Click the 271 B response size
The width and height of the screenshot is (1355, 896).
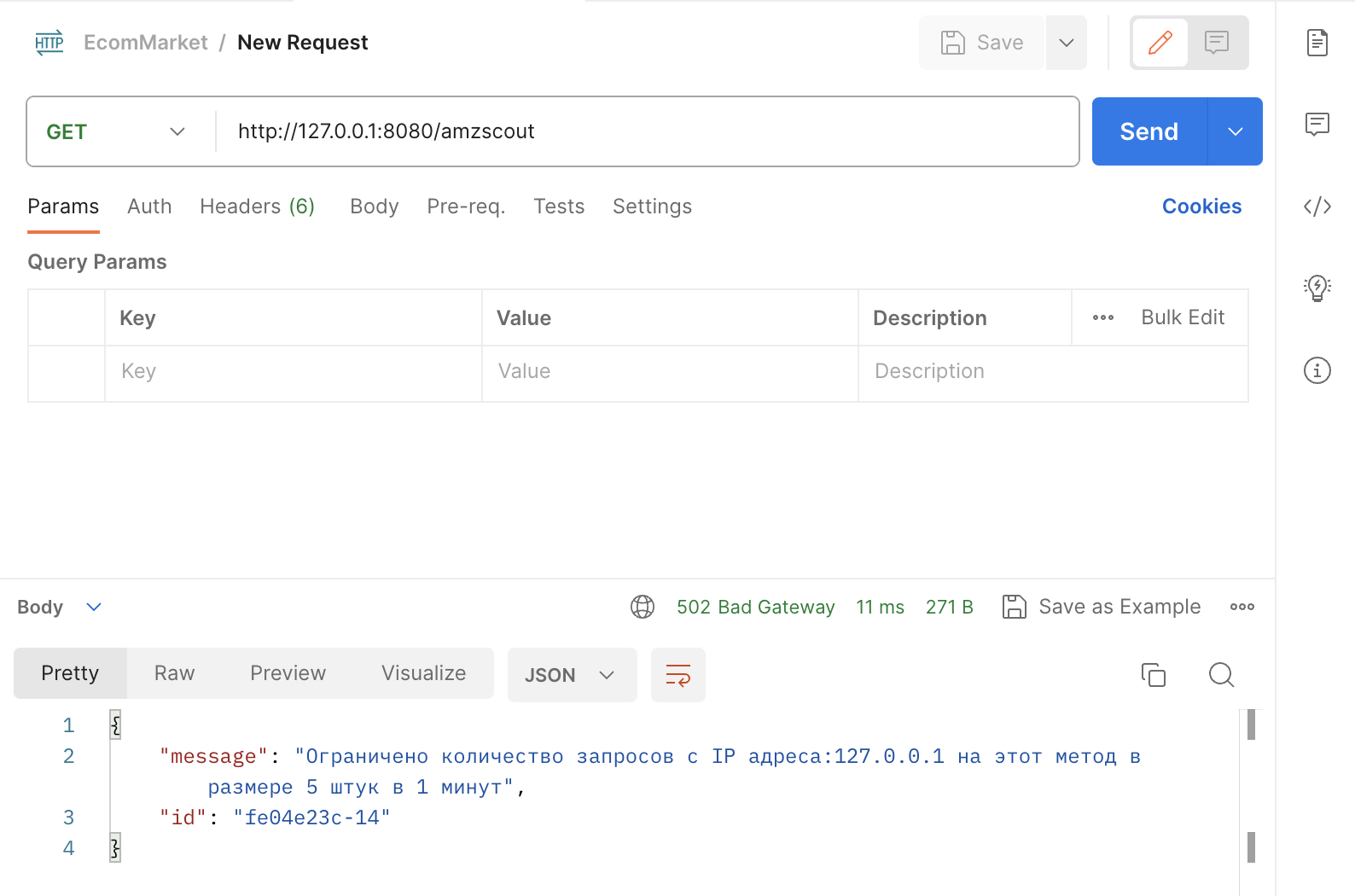coord(950,607)
